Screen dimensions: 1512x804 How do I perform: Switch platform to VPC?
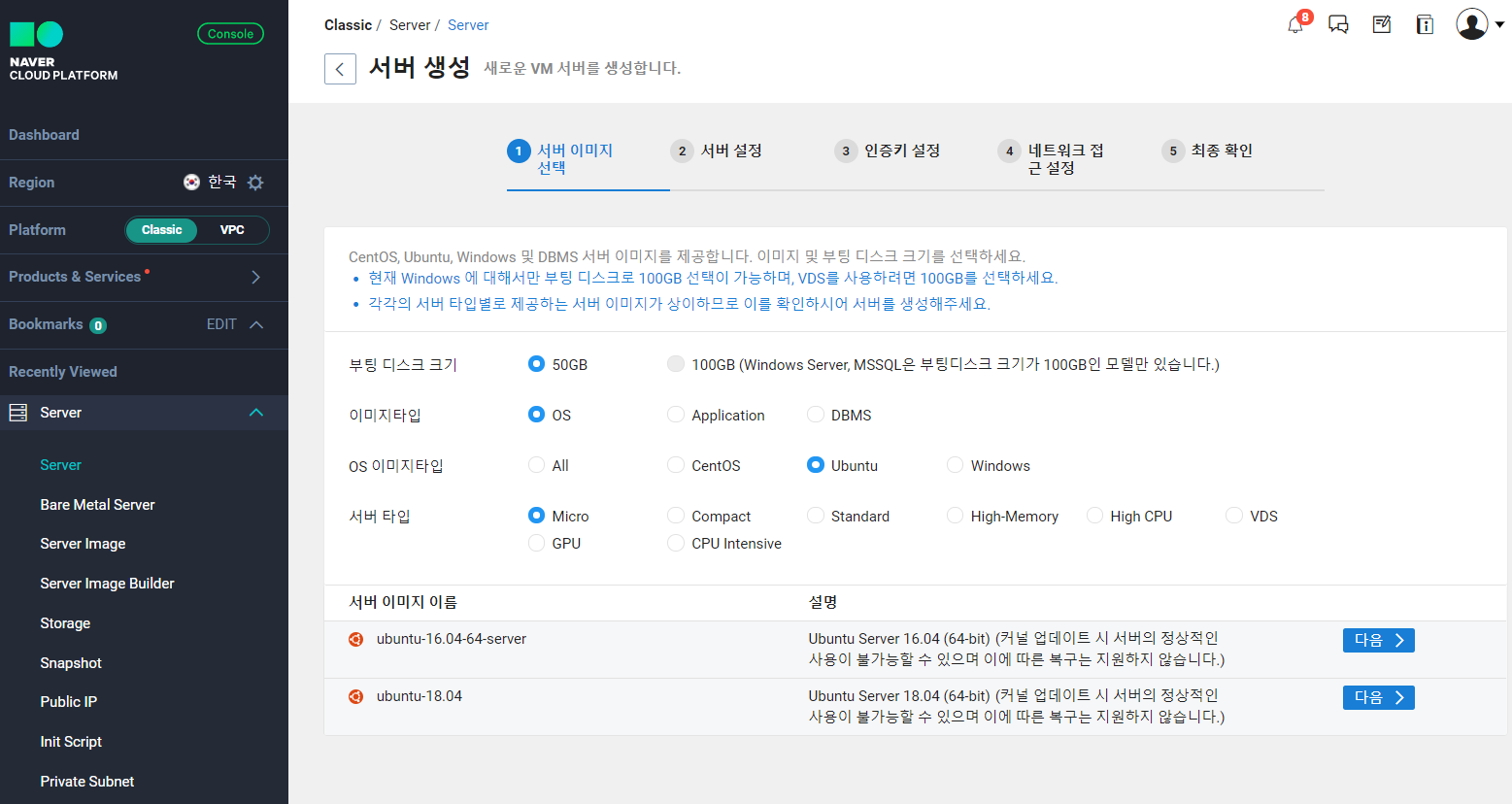point(232,230)
